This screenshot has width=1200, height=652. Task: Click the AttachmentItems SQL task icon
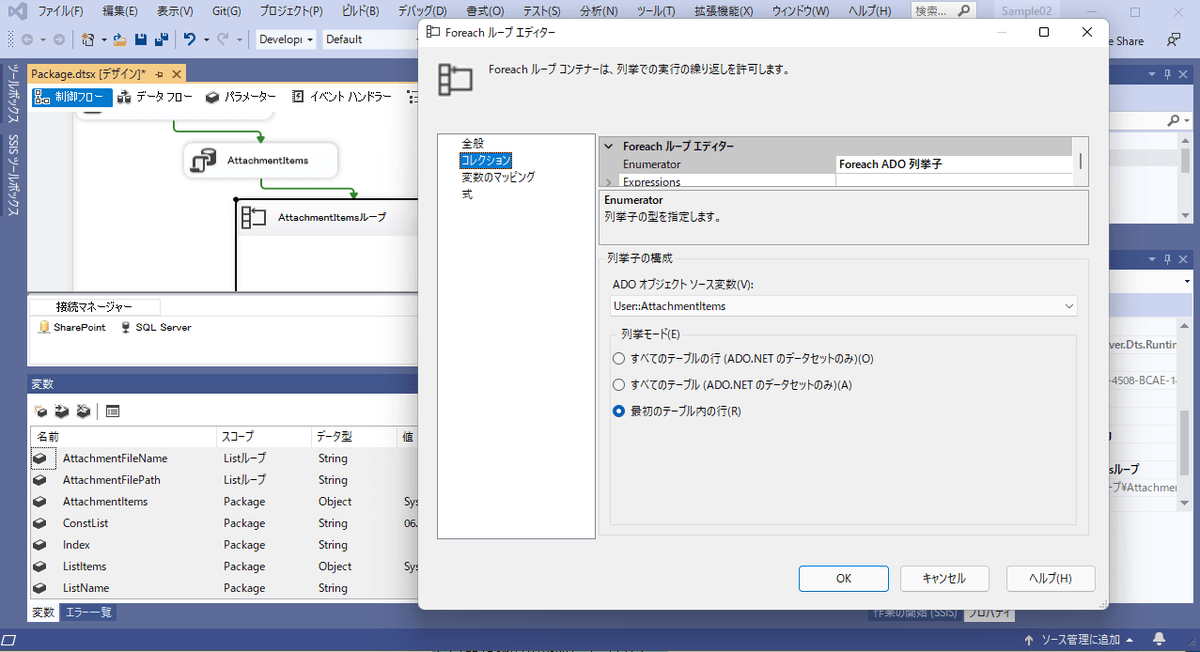[x=203, y=160]
